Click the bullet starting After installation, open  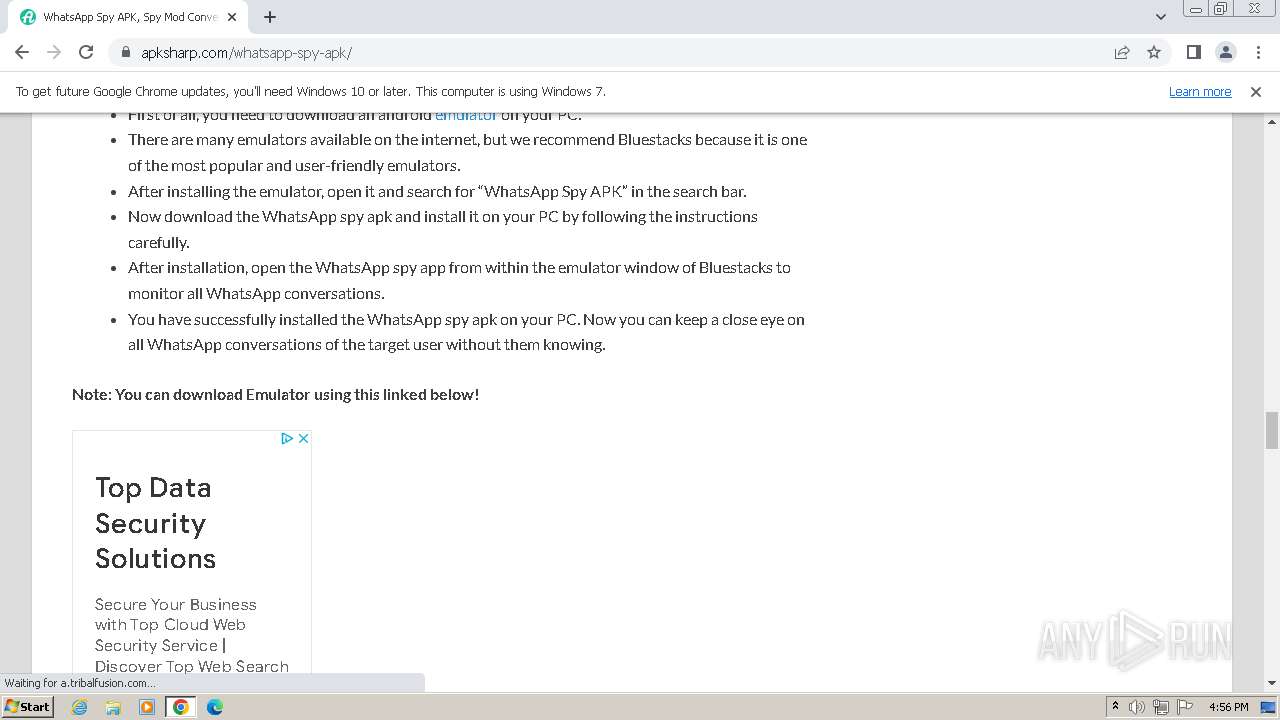(x=459, y=280)
